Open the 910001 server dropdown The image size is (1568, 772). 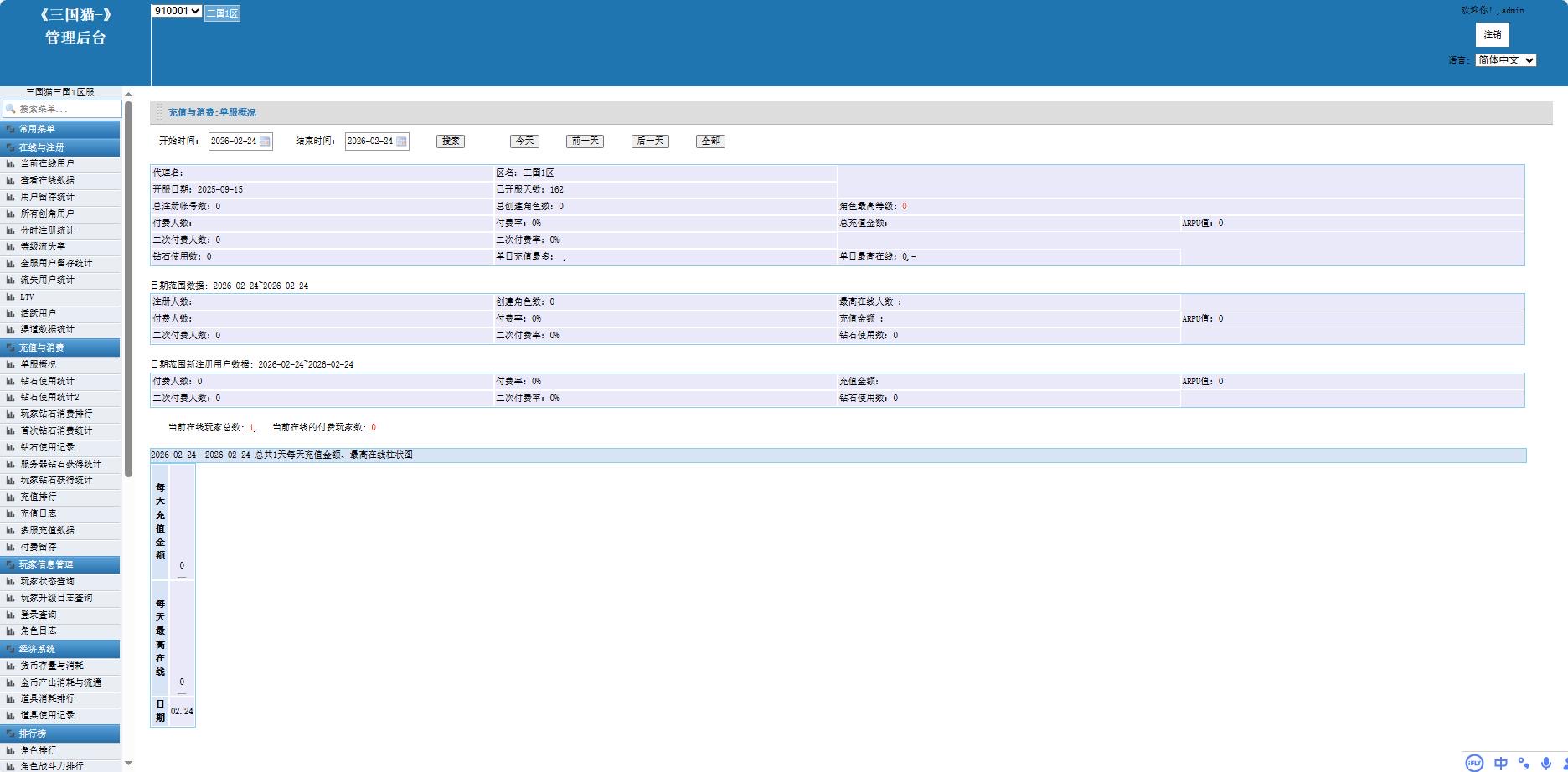(176, 11)
